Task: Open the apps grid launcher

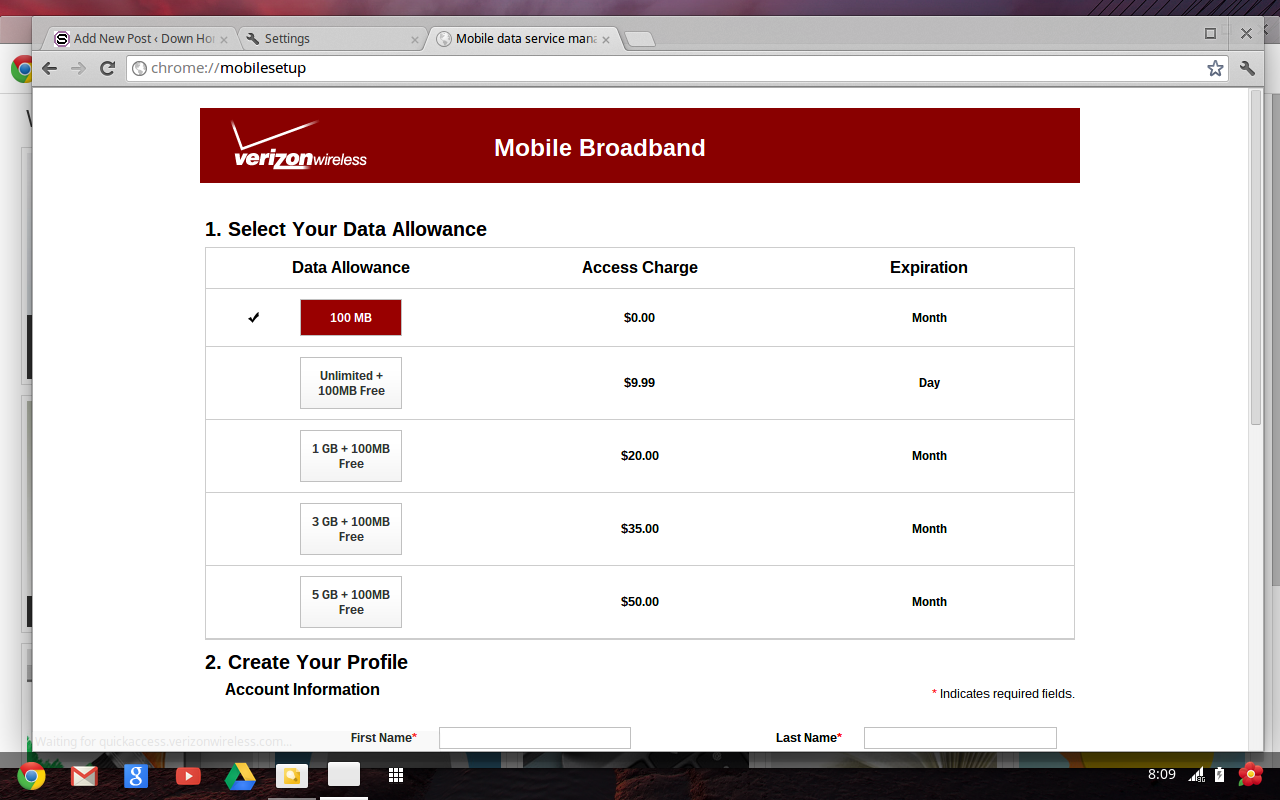Action: click(x=396, y=775)
